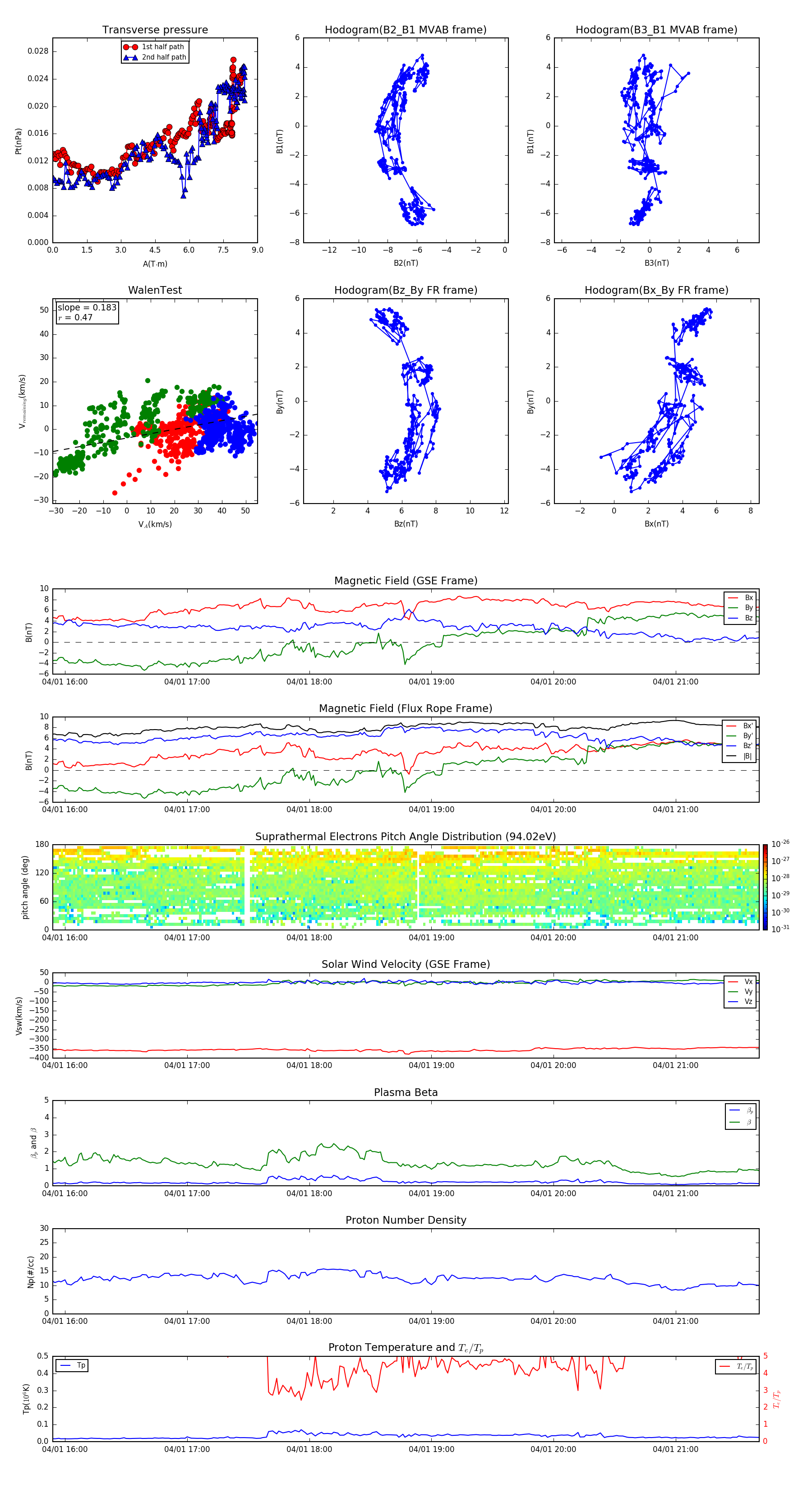
Task: Select the 'Magnetic Field (GSE Frame)' title
Action: pyautogui.click(x=406, y=581)
